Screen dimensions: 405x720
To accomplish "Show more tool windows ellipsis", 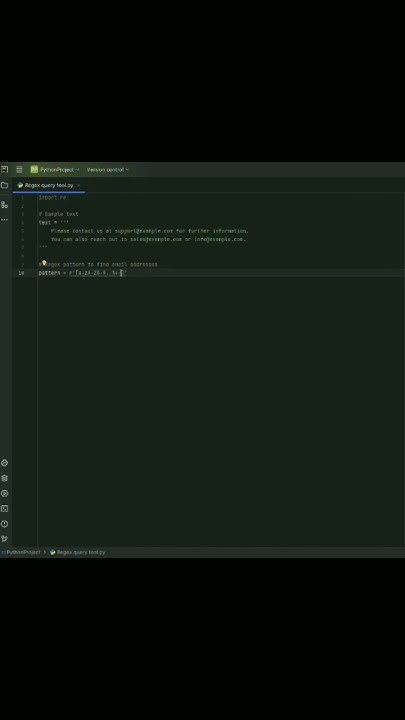I will point(5,219).
